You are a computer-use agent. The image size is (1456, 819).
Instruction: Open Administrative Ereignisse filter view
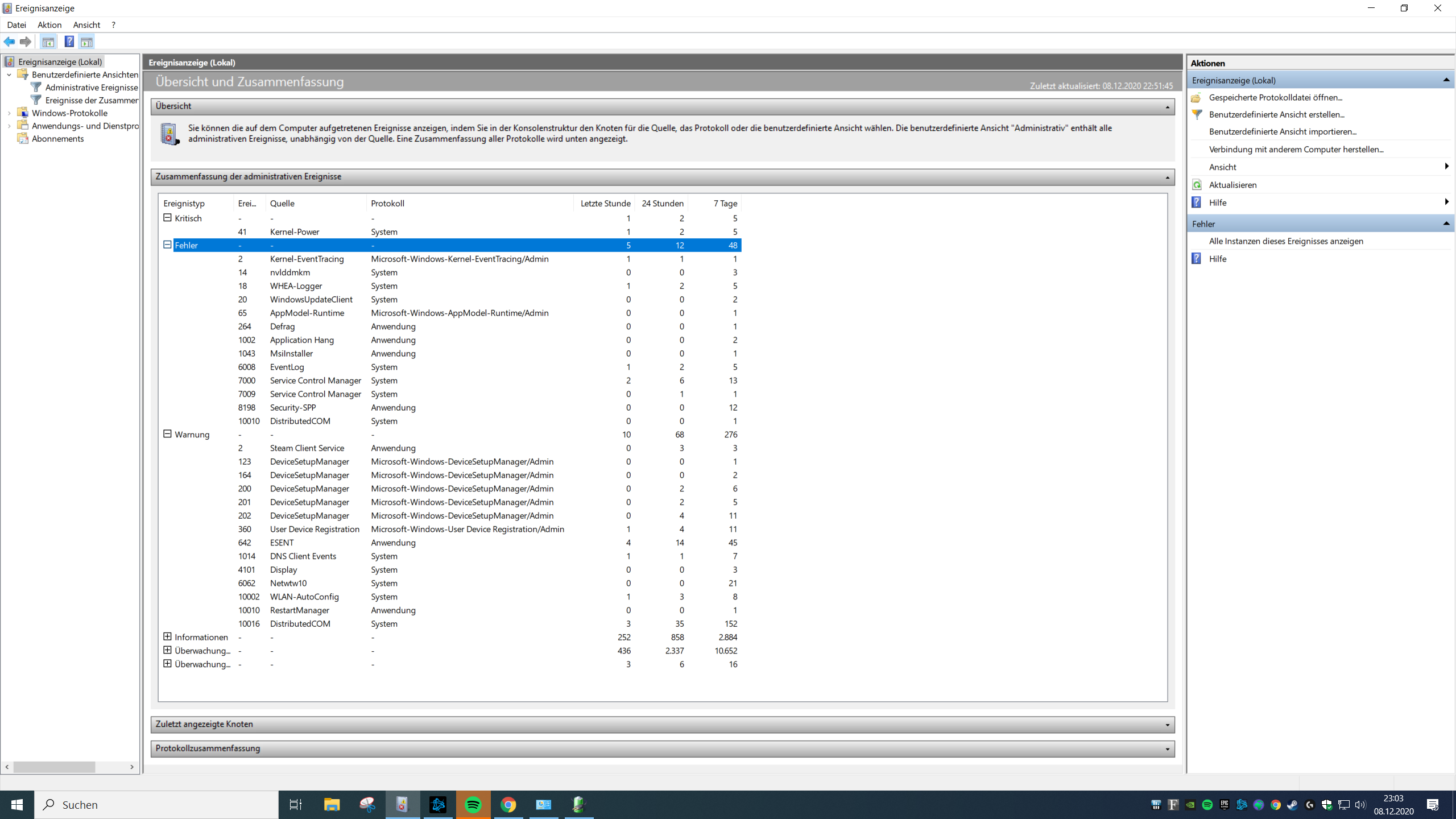tap(91, 88)
